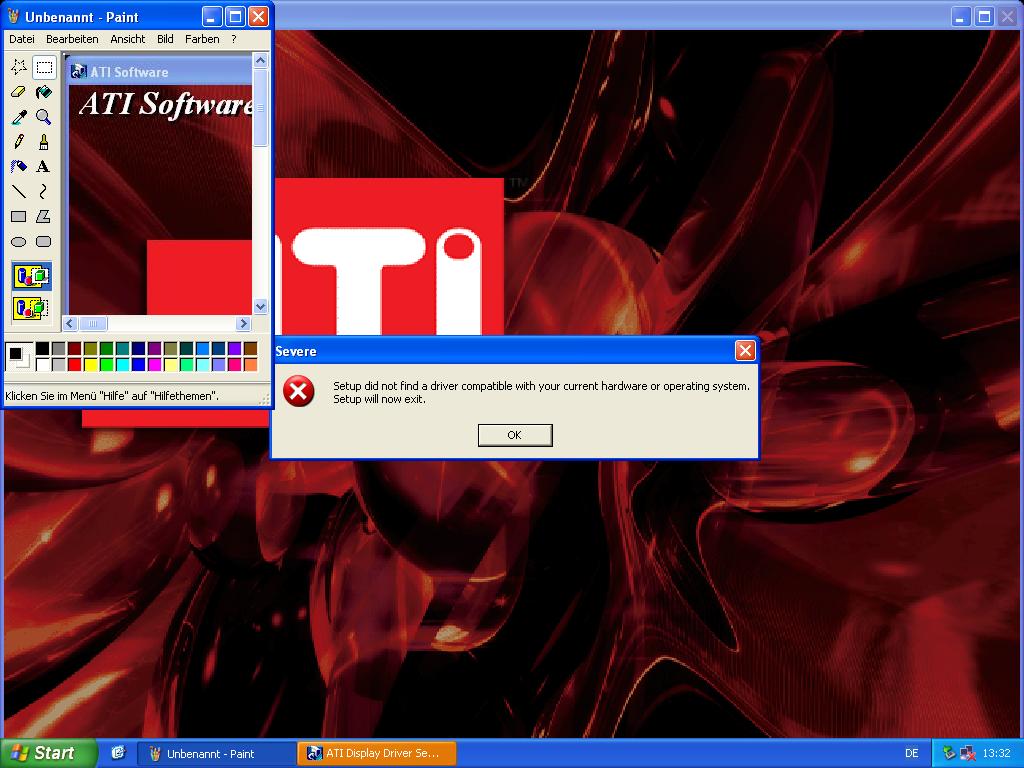Image resolution: width=1024 pixels, height=768 pixels.
Task: Open the Bearbeiten menu
Action: tap(72, 39)
